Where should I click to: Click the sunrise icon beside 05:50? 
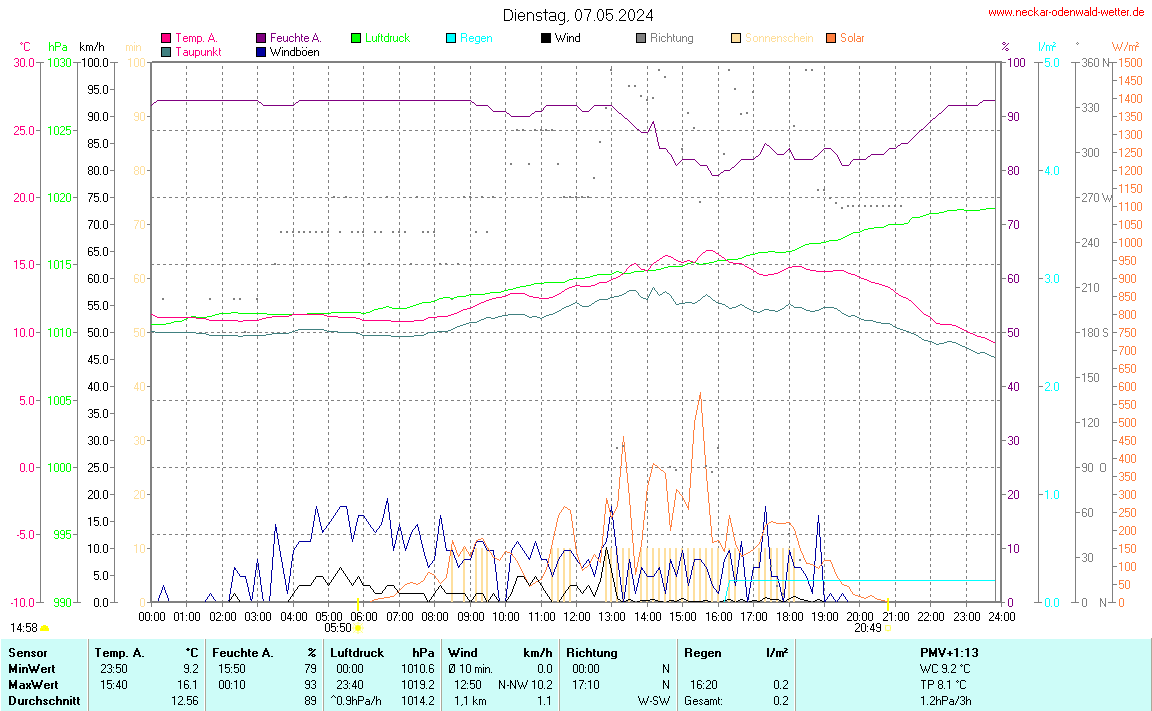pyautogui.click(x=359, y=628)
